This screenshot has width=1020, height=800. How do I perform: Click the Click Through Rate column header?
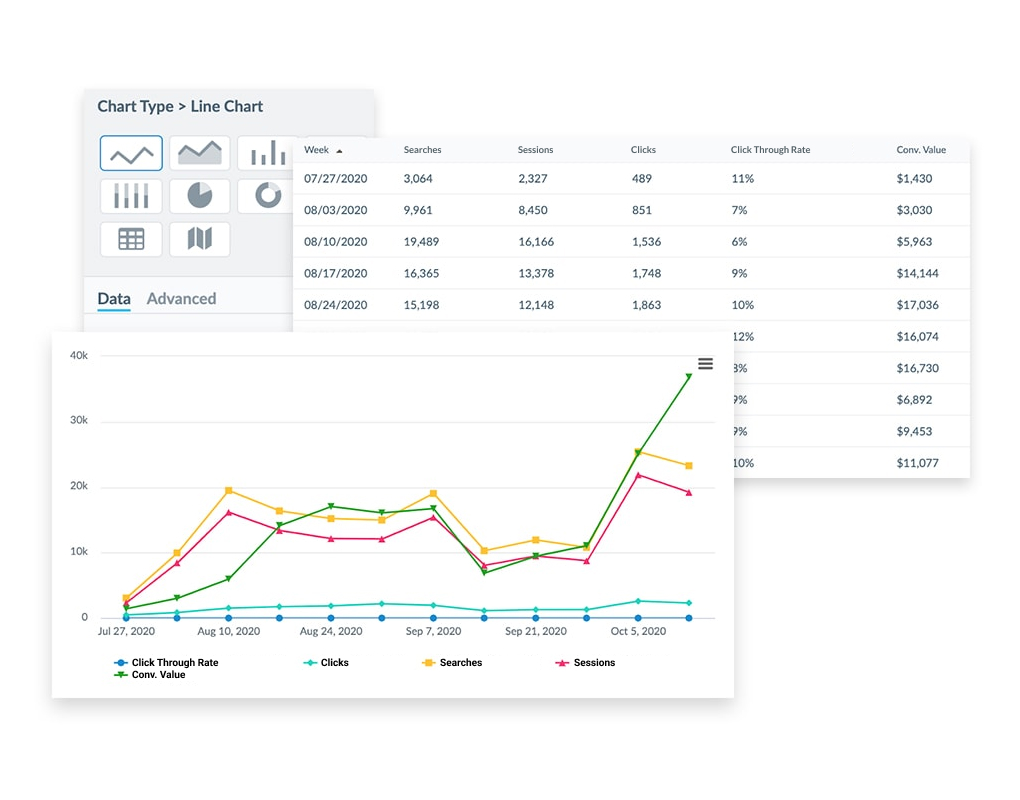[x=770, y=149]
